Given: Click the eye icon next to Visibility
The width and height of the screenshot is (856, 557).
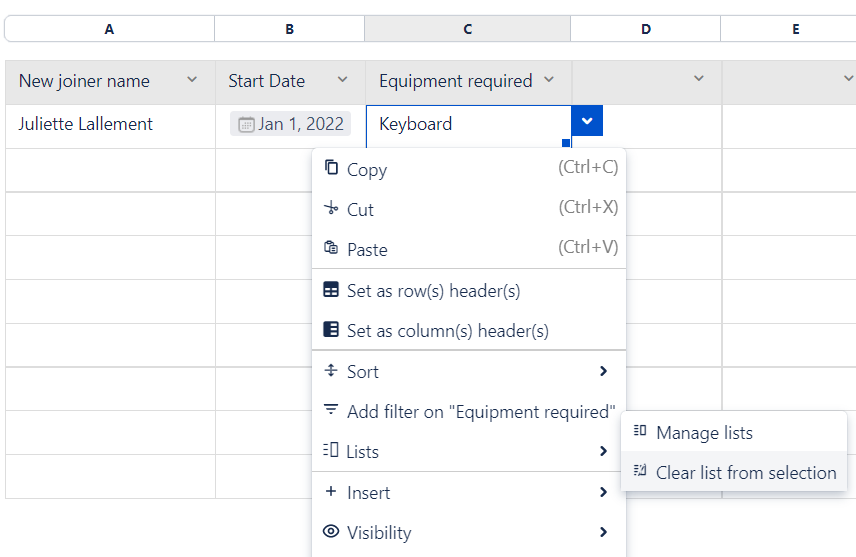Looking at the screenshot, I should [x=331, y=532].
